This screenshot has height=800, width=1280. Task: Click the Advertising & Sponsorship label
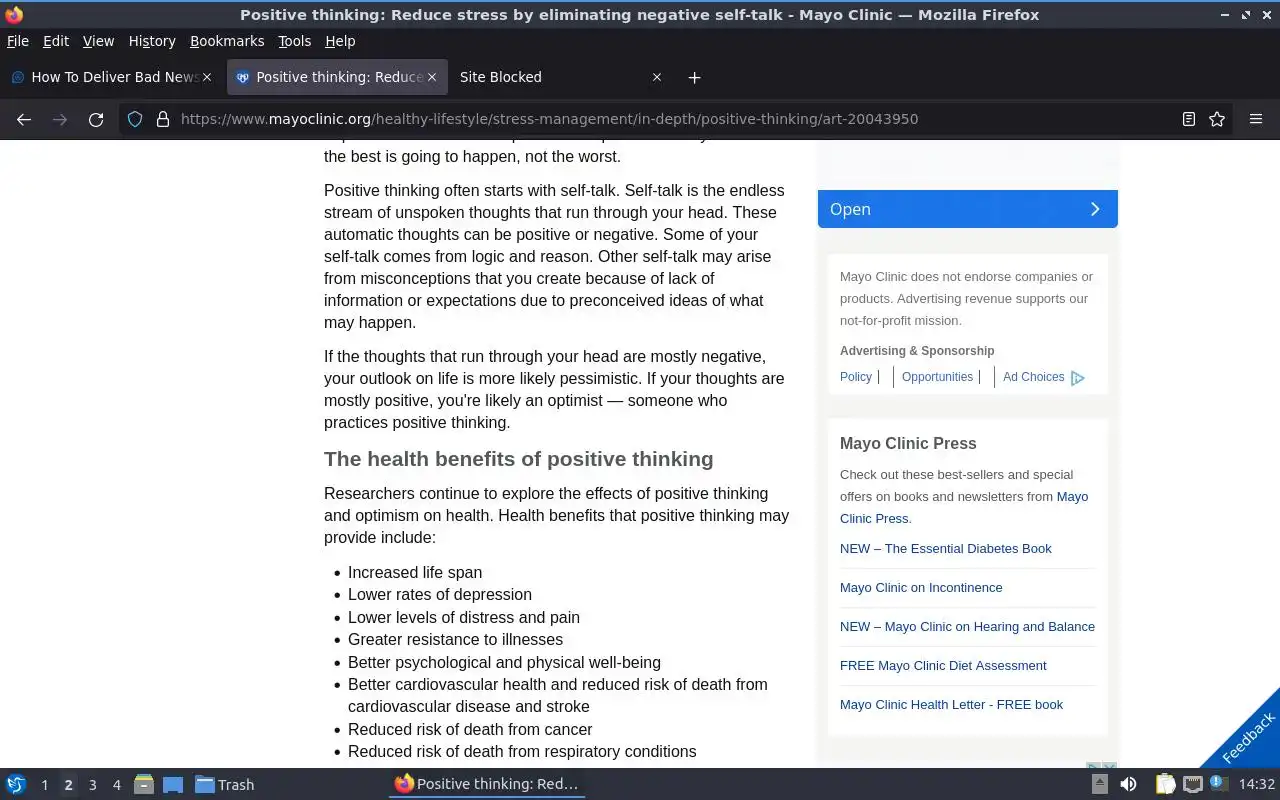[917, 351]
